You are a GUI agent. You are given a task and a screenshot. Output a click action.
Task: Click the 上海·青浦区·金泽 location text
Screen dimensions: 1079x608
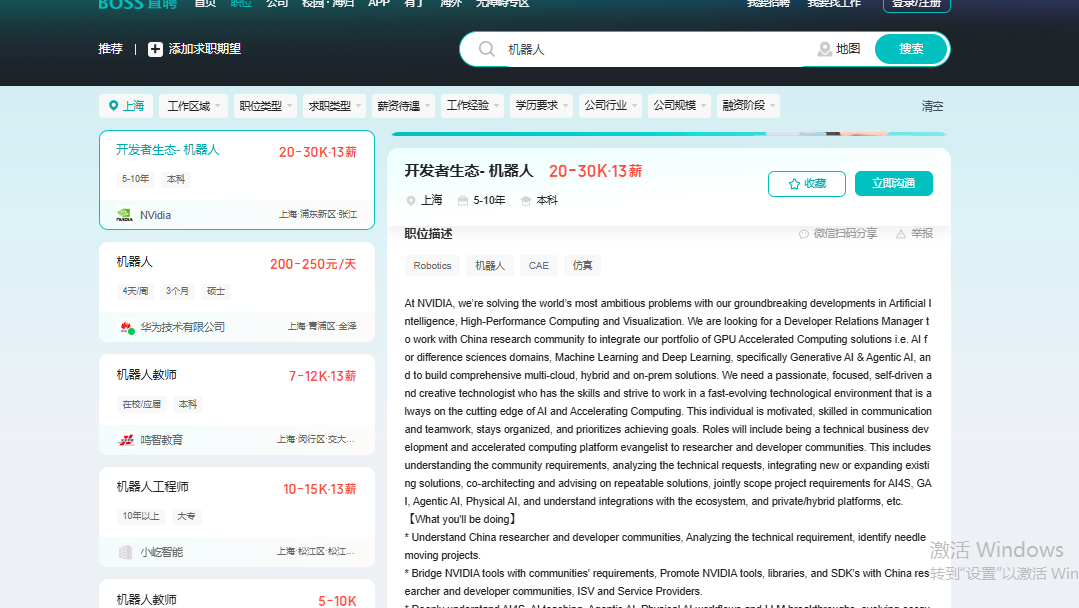click(x=322, y=327)
